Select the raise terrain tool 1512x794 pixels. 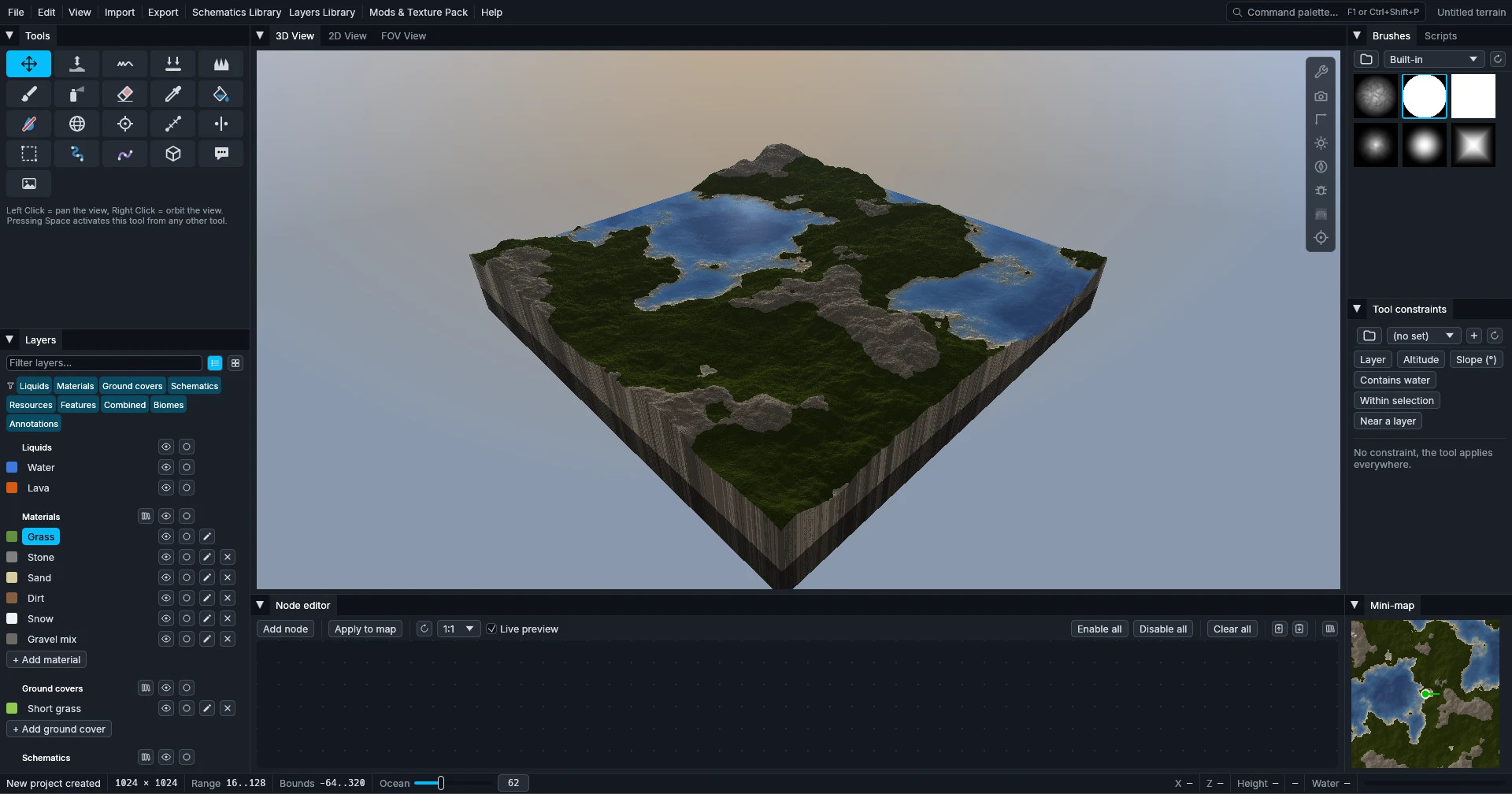77,64
